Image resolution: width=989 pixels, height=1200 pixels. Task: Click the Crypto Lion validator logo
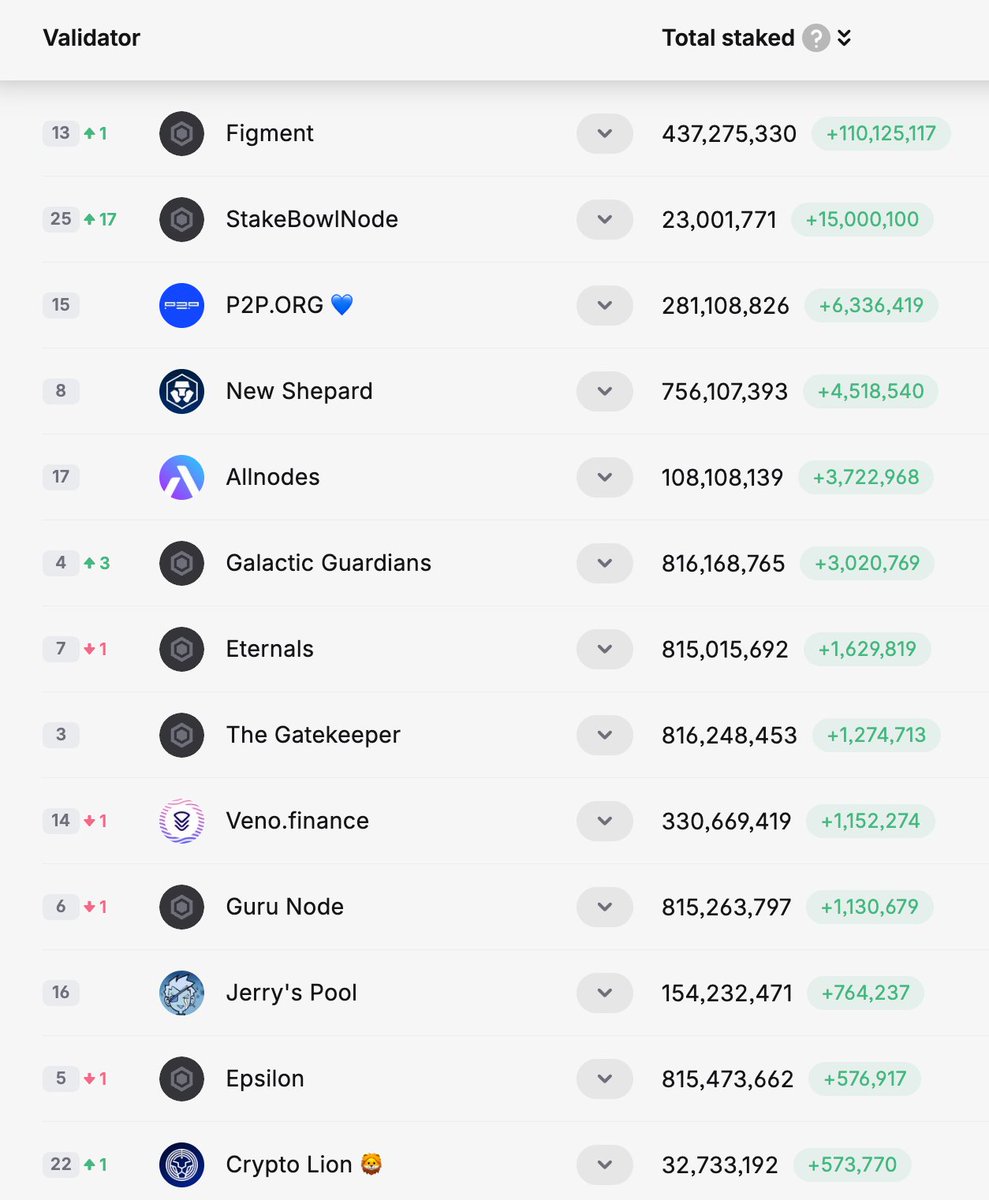[182, 1165]
